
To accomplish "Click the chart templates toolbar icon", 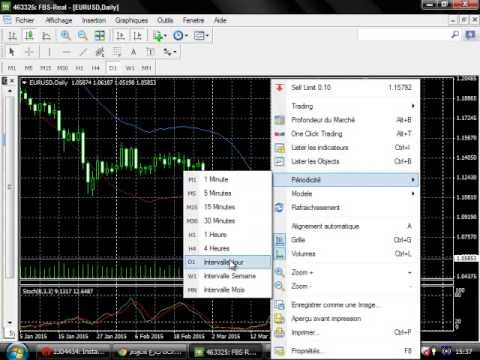I will (x=199, y=35).
